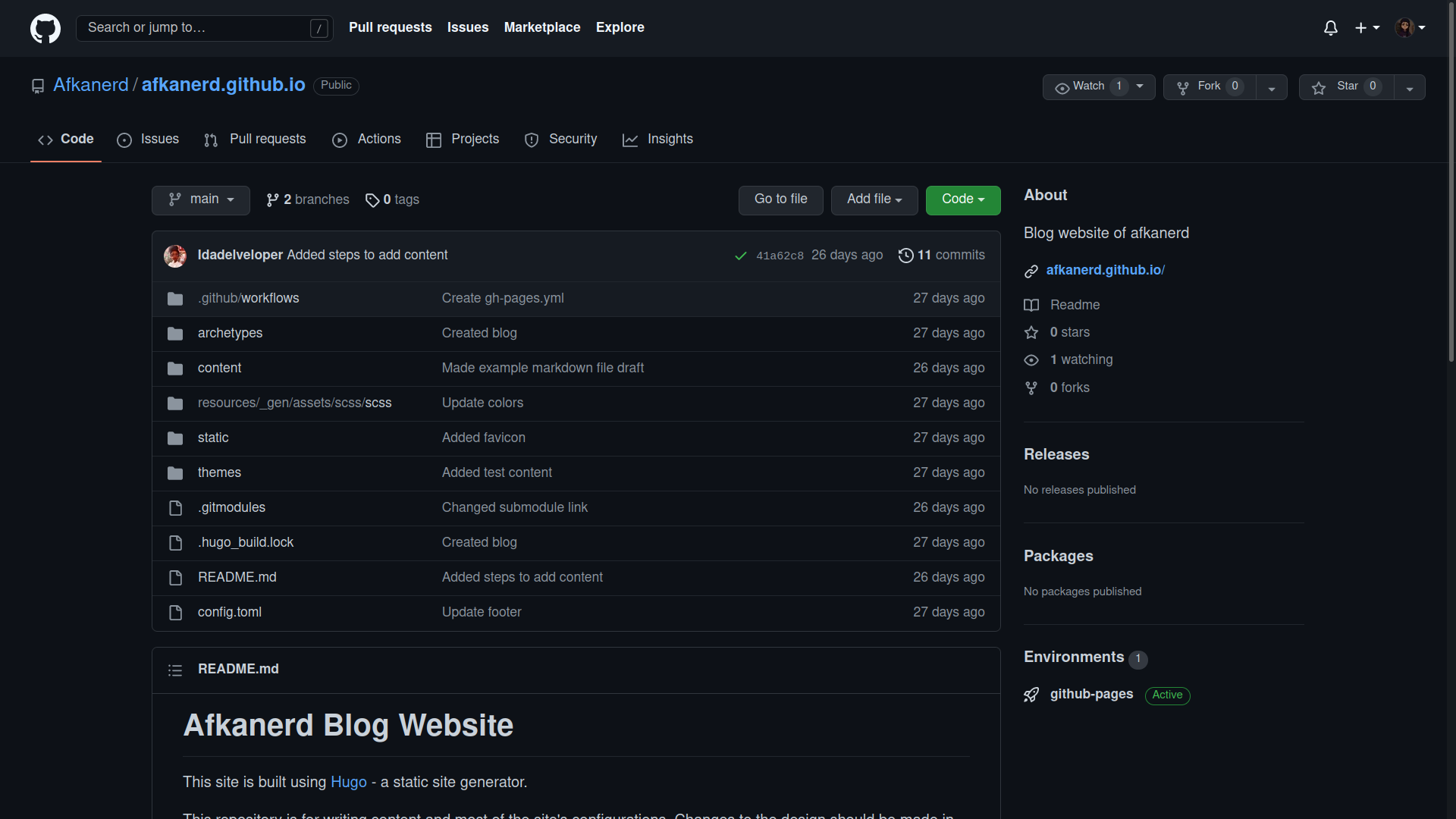This screenshot has width=1456, height=819.
Task: Click the github-pages rocket icon
Action: tap(1031, 695)
